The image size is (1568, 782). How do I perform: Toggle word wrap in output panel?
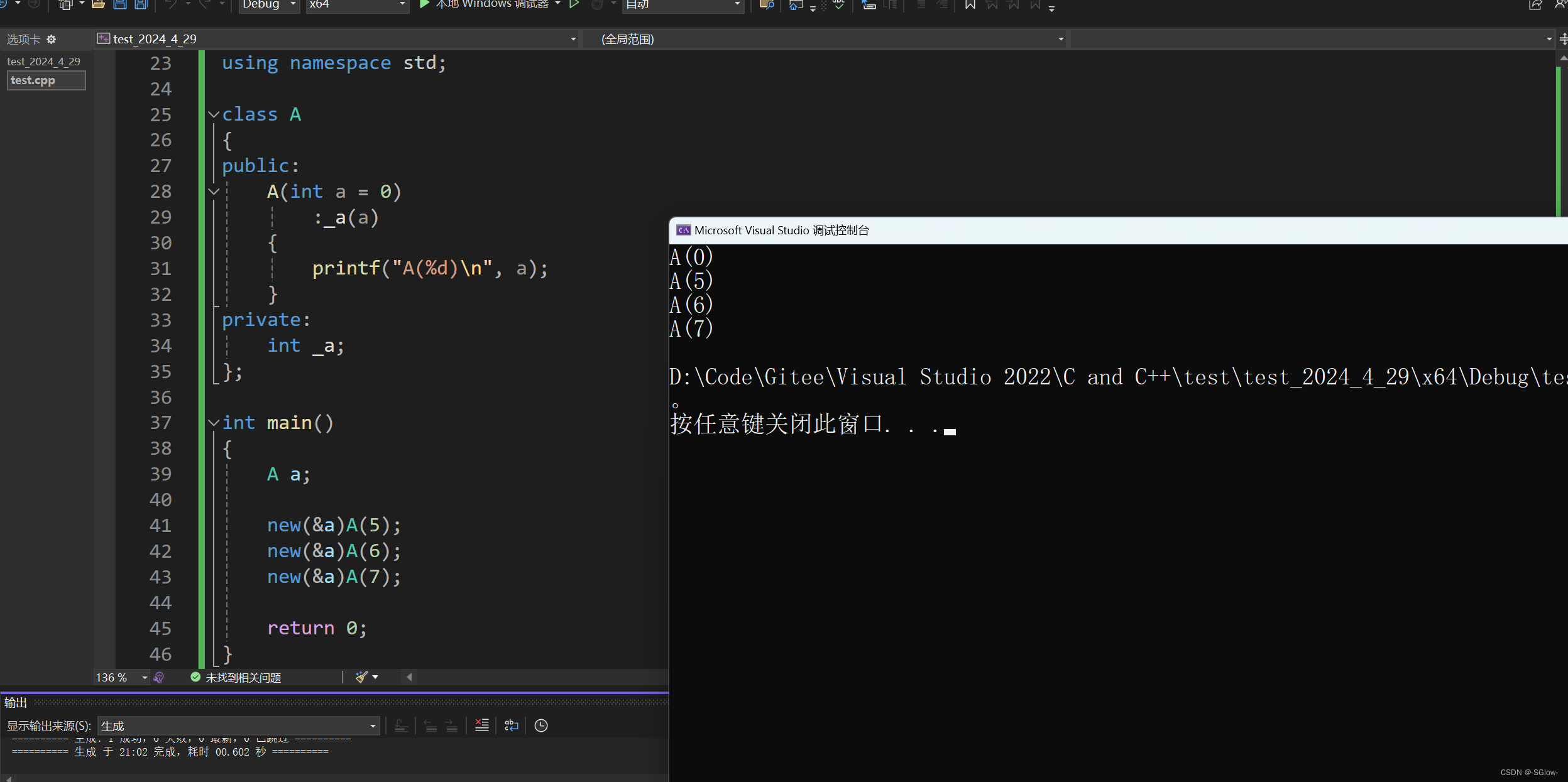click(512, 725)
